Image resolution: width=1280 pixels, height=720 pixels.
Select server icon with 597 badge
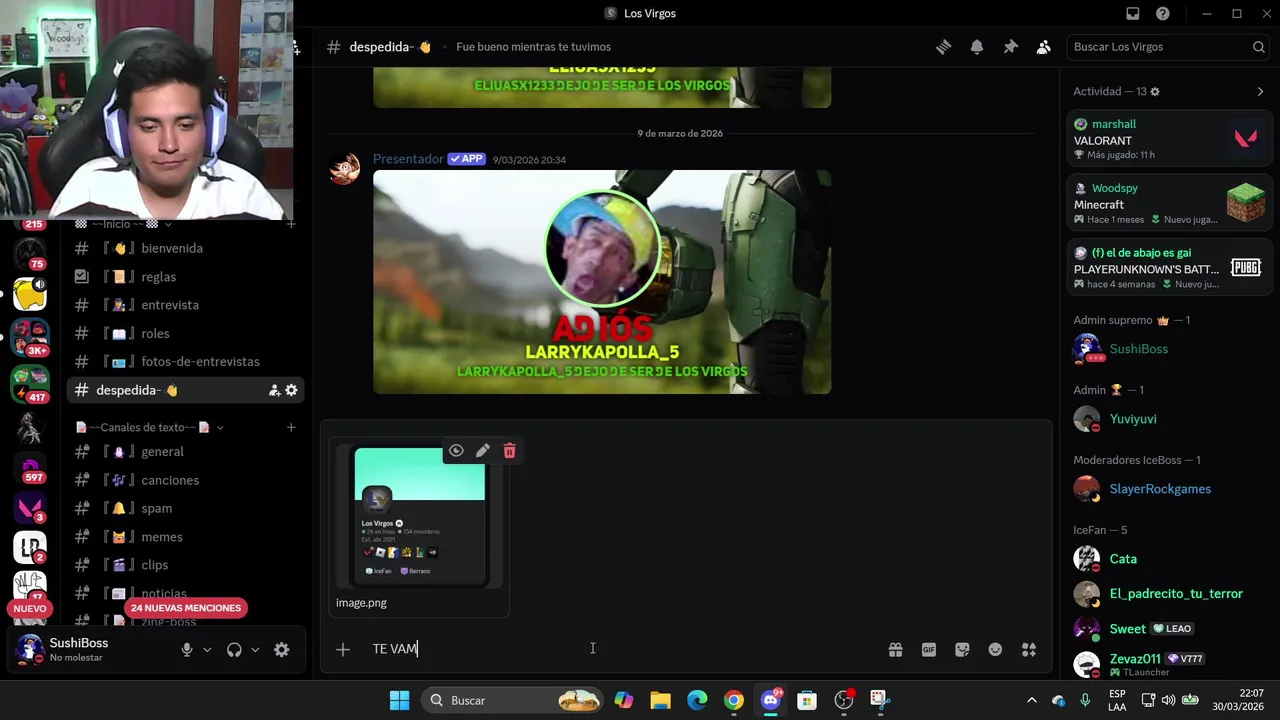tap(30, 469)
